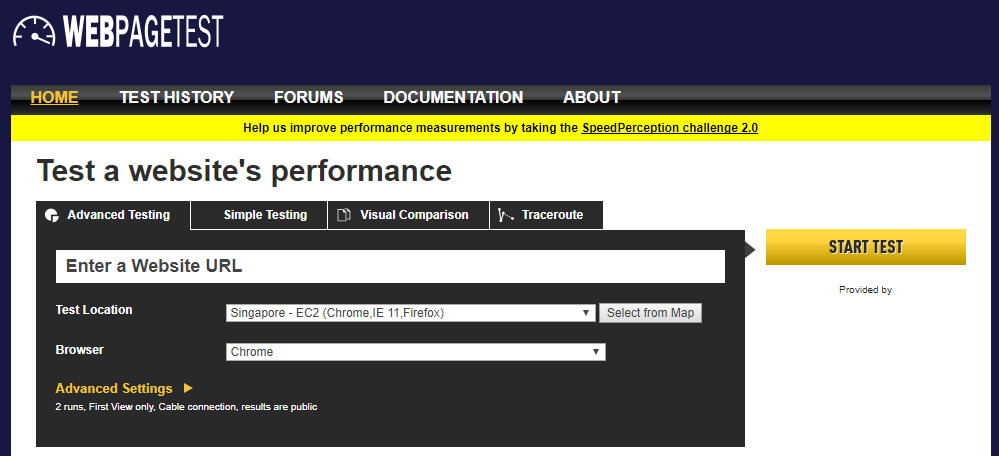Viewport: 999px width, 456px height.
Task: Expand the Advanced Settings section
Action: (x=114, y=388)
